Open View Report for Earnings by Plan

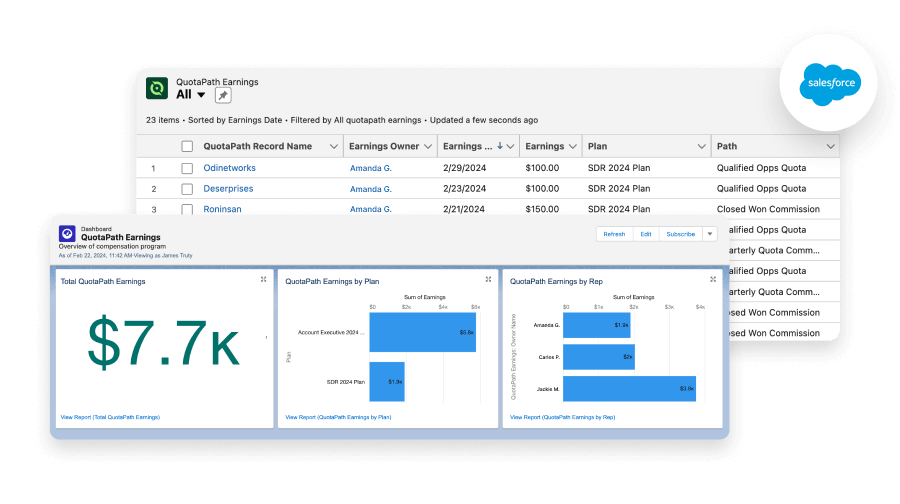point(338,417)
